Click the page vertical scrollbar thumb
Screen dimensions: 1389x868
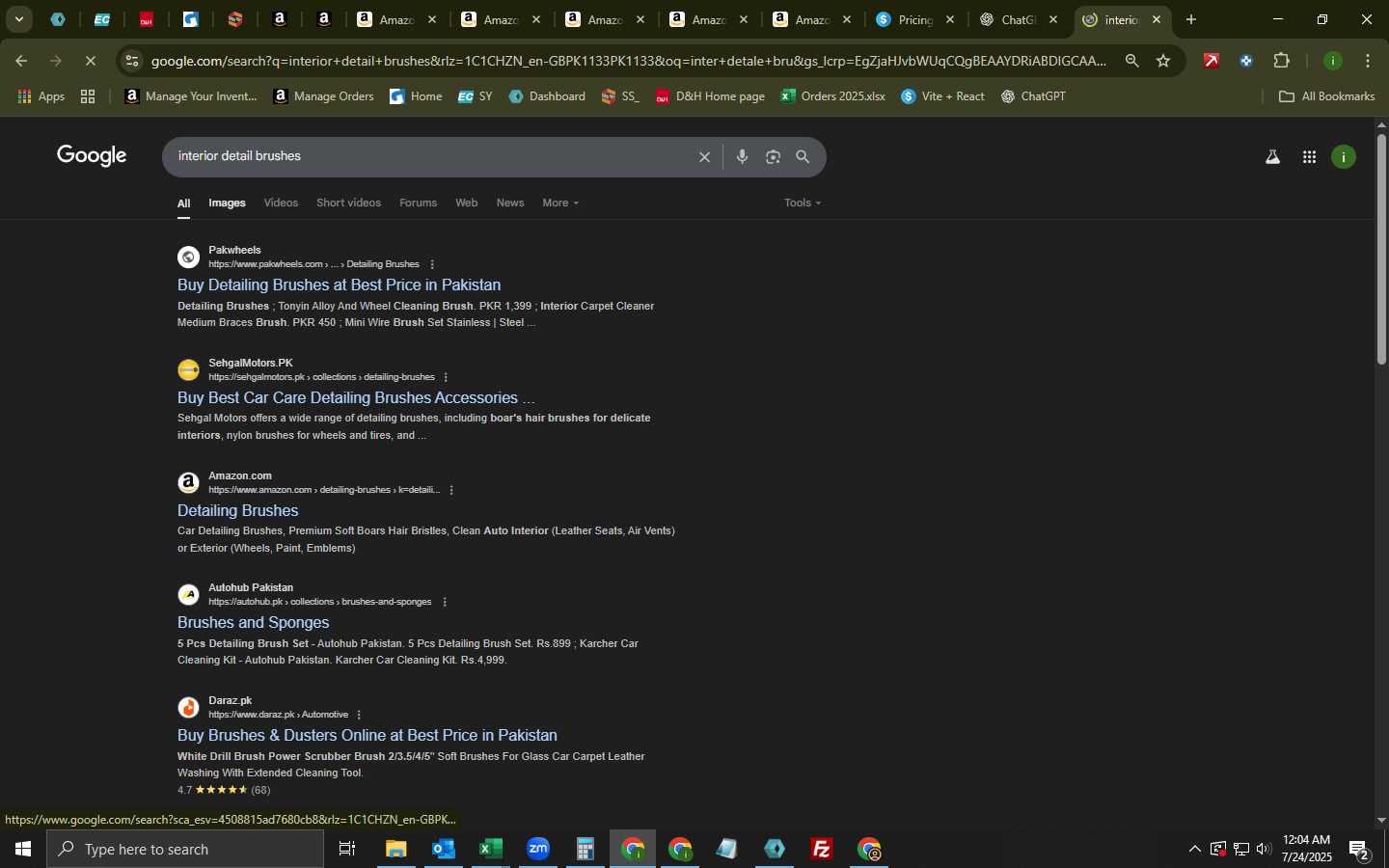(1381, 249)
